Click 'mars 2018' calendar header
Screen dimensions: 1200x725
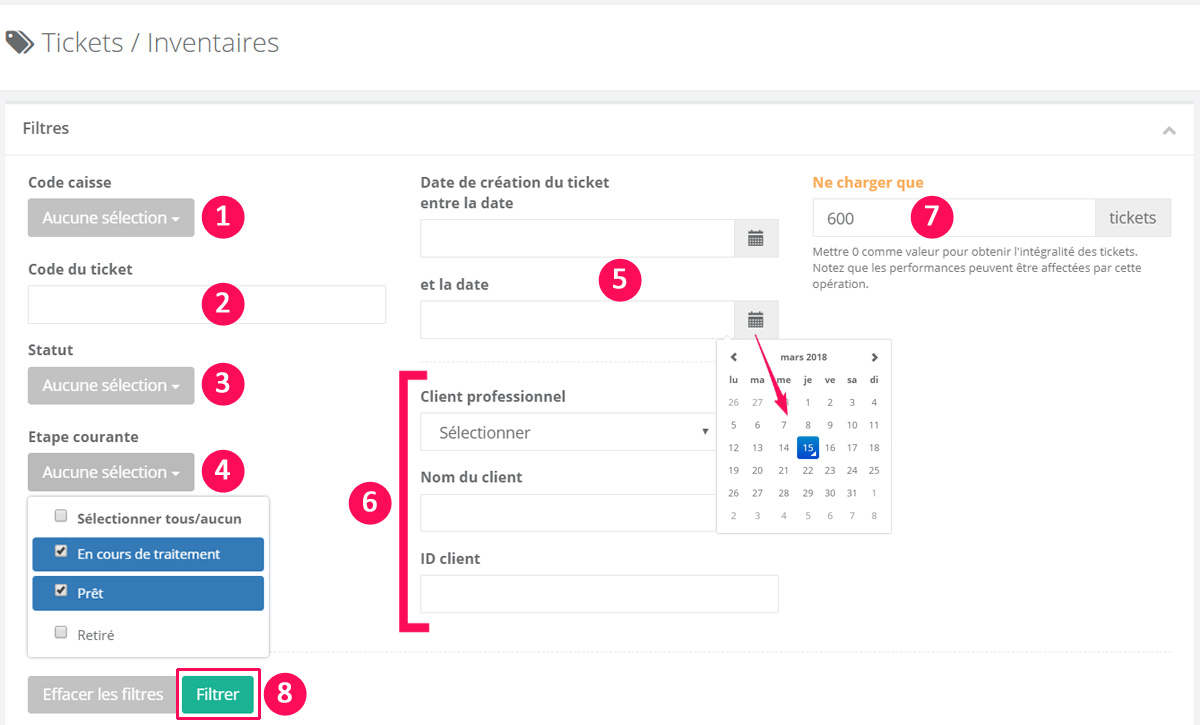pos(804,357)
